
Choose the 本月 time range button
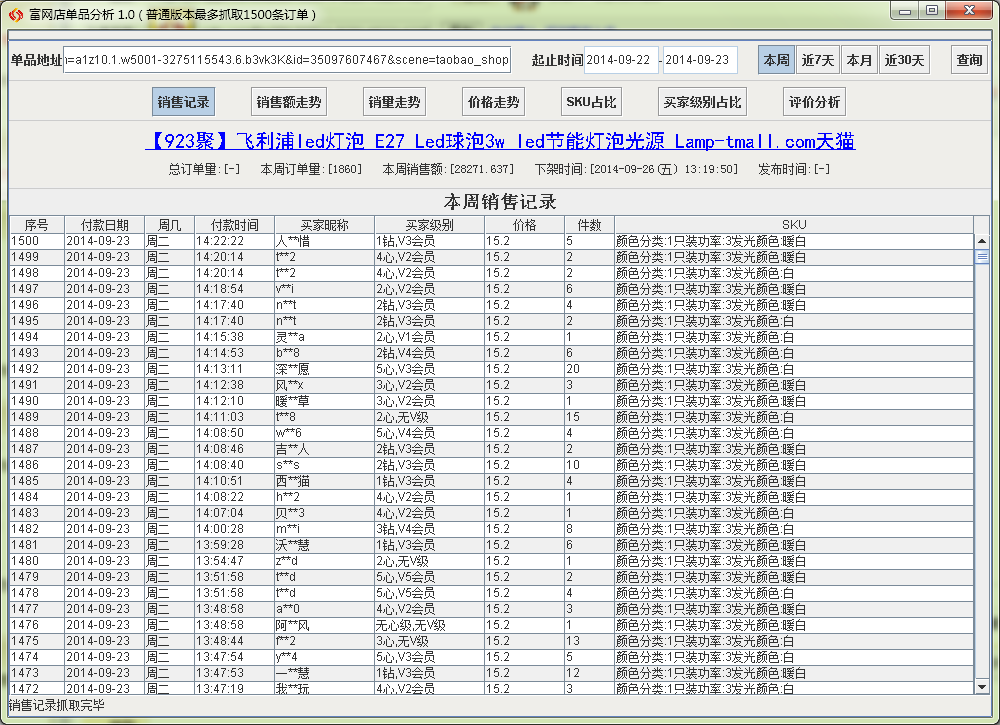(x=859, y=60)
